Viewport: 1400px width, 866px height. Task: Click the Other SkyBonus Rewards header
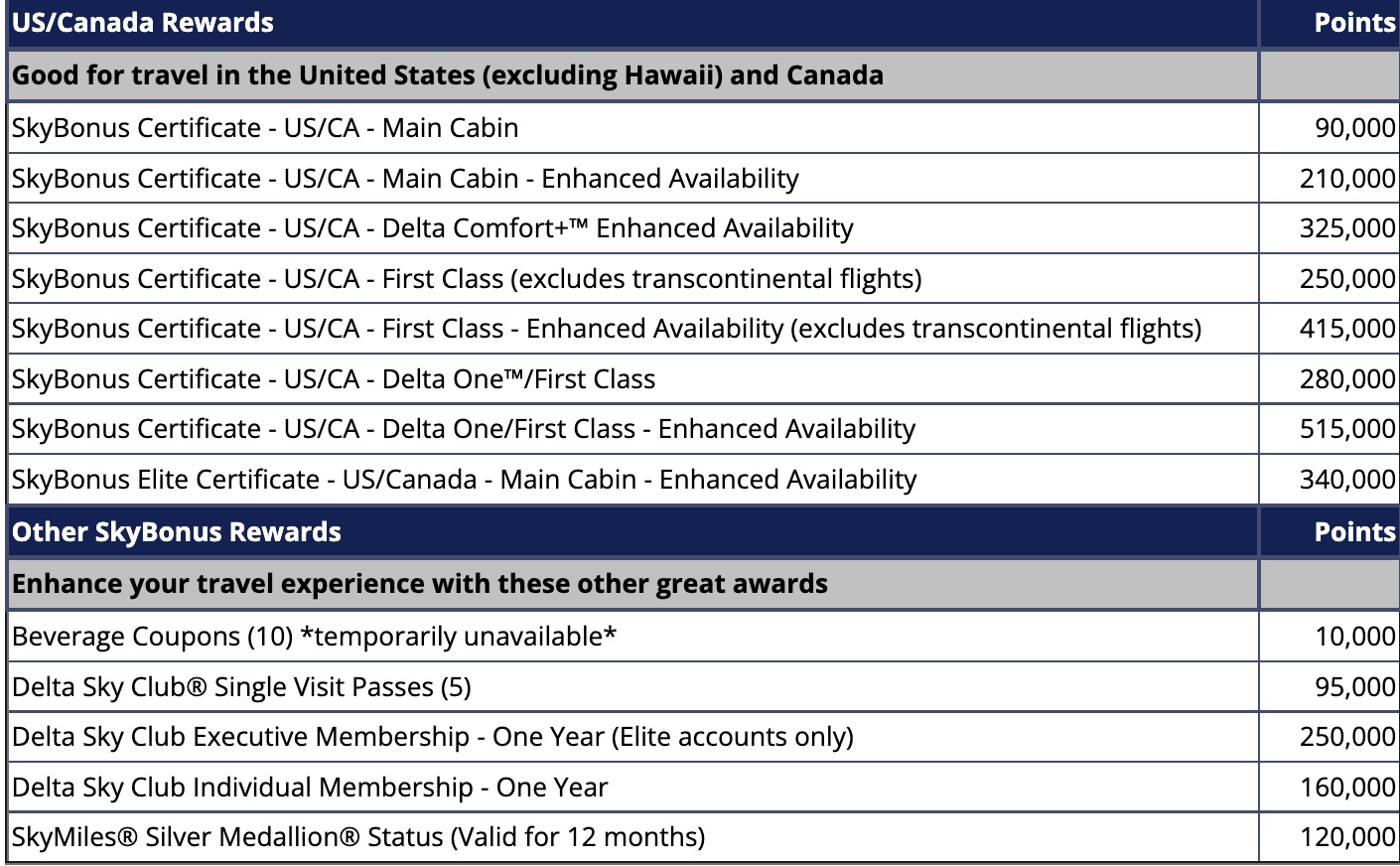pos(177,532)
